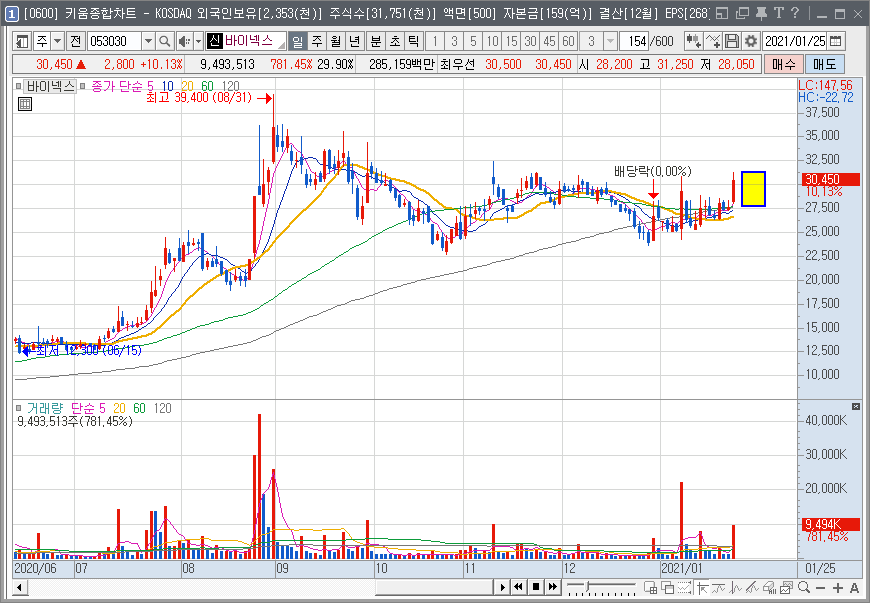Click the rewind double-arrow button
Viewport: 870px width, 603px height.
pos(519,587)
